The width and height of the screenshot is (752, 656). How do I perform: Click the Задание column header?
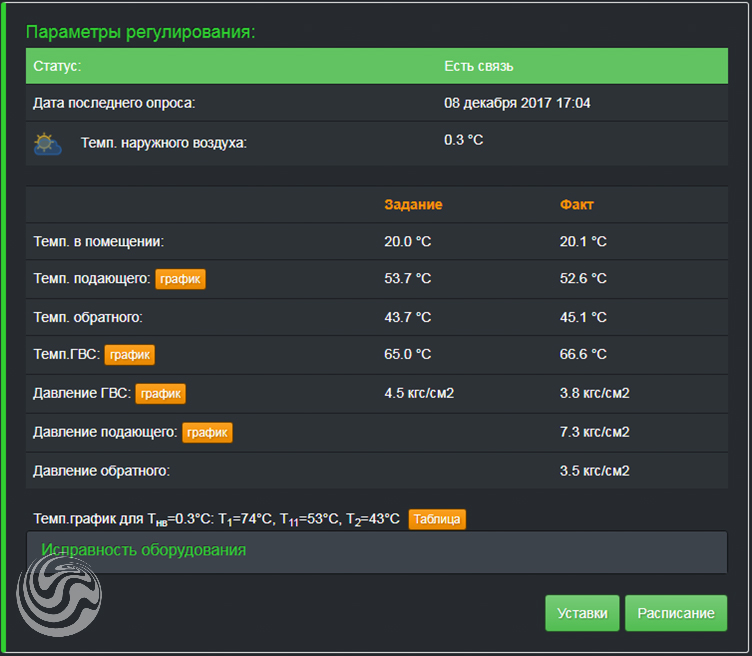click(x=413, y=205)
